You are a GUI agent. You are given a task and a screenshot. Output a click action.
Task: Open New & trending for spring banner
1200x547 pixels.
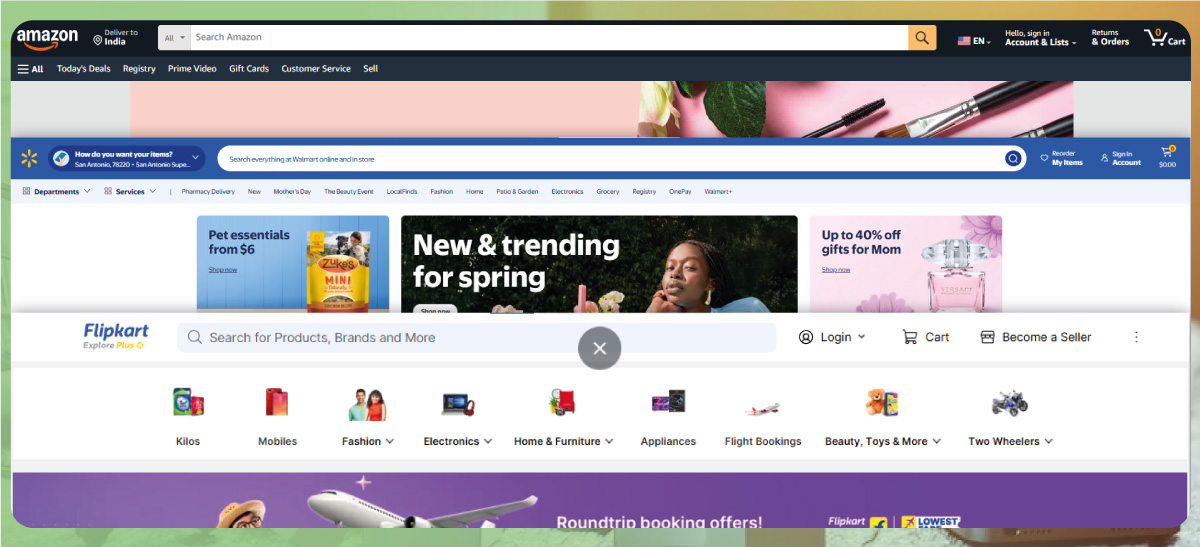(599, 265)
